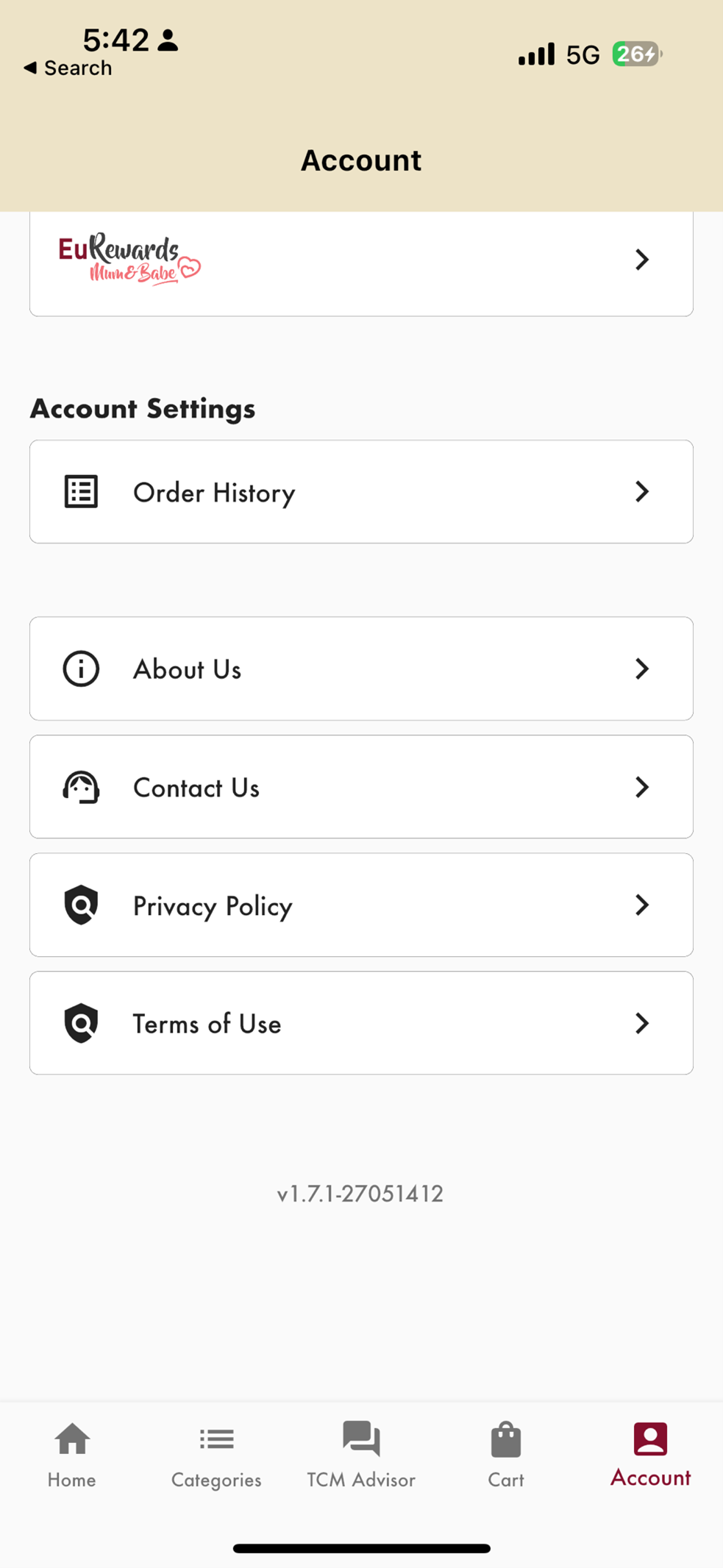The image size is (723, 1568).
Task: Tap the EuRewards Mum & Babe logo
Action: coord(129,260)
